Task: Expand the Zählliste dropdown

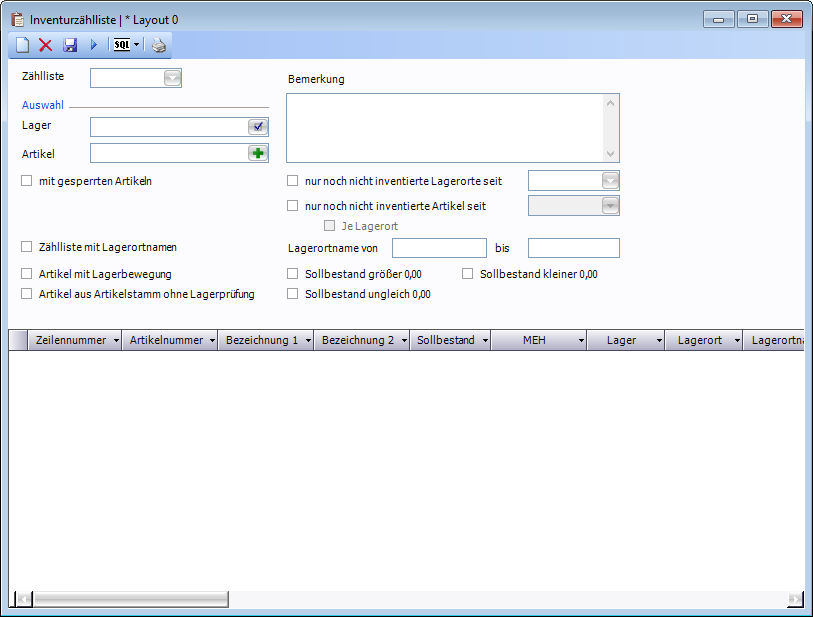Action: tap(172, 78)
